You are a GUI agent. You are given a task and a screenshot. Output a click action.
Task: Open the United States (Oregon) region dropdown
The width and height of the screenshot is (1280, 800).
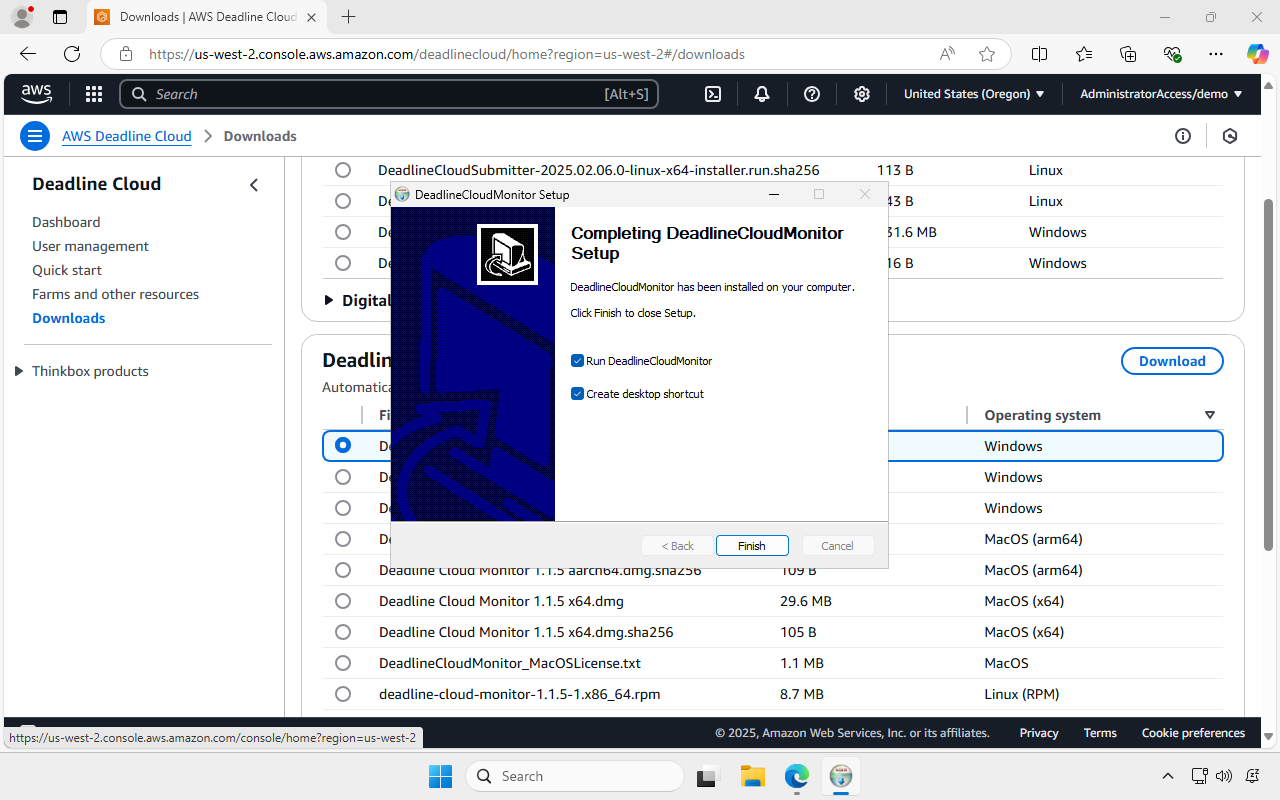(973, 93)
